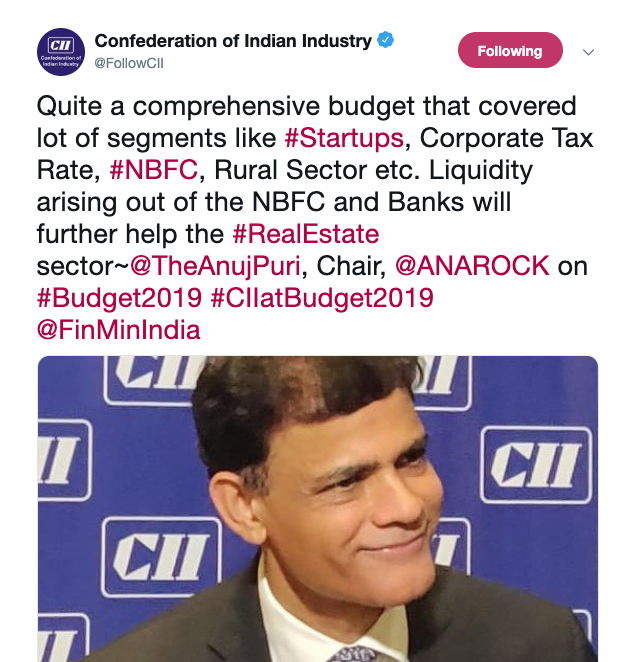This screenshot has height=662, width=633.
Task: Select the #Budget2019 hashtag
Action: tap(120, 298)
